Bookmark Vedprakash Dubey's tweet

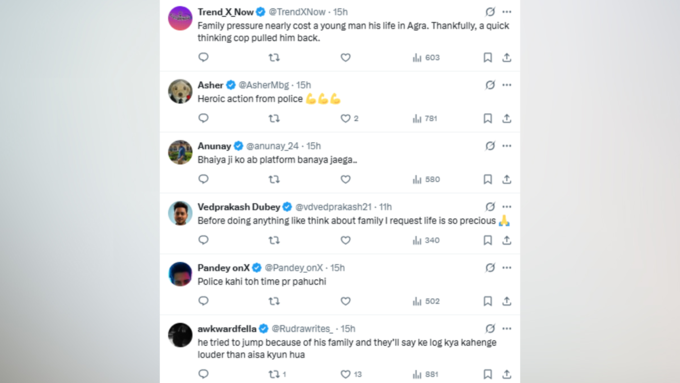[487, 240]
